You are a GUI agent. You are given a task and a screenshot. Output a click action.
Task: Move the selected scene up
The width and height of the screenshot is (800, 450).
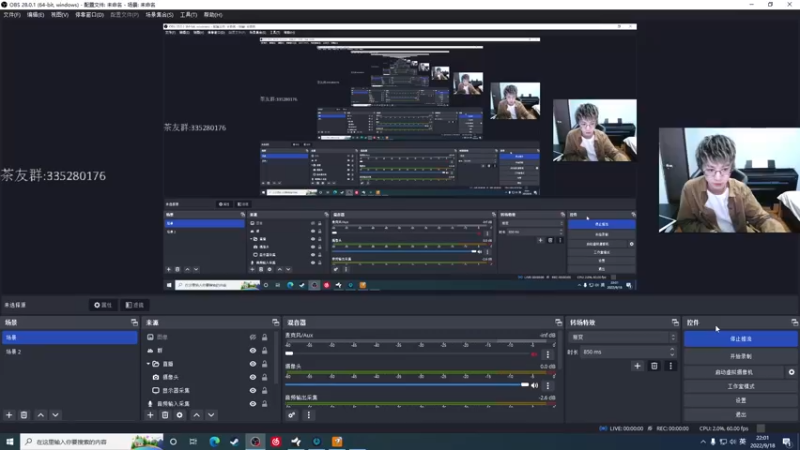[41, 415]
